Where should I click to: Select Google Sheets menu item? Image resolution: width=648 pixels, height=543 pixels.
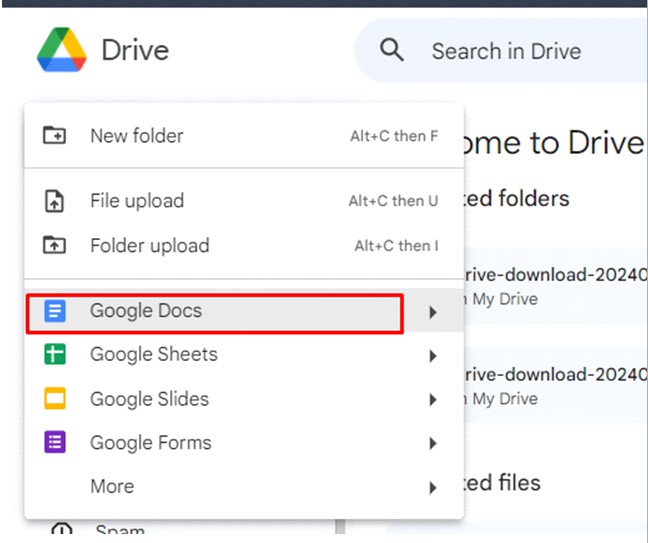click(x=244, y=355)
